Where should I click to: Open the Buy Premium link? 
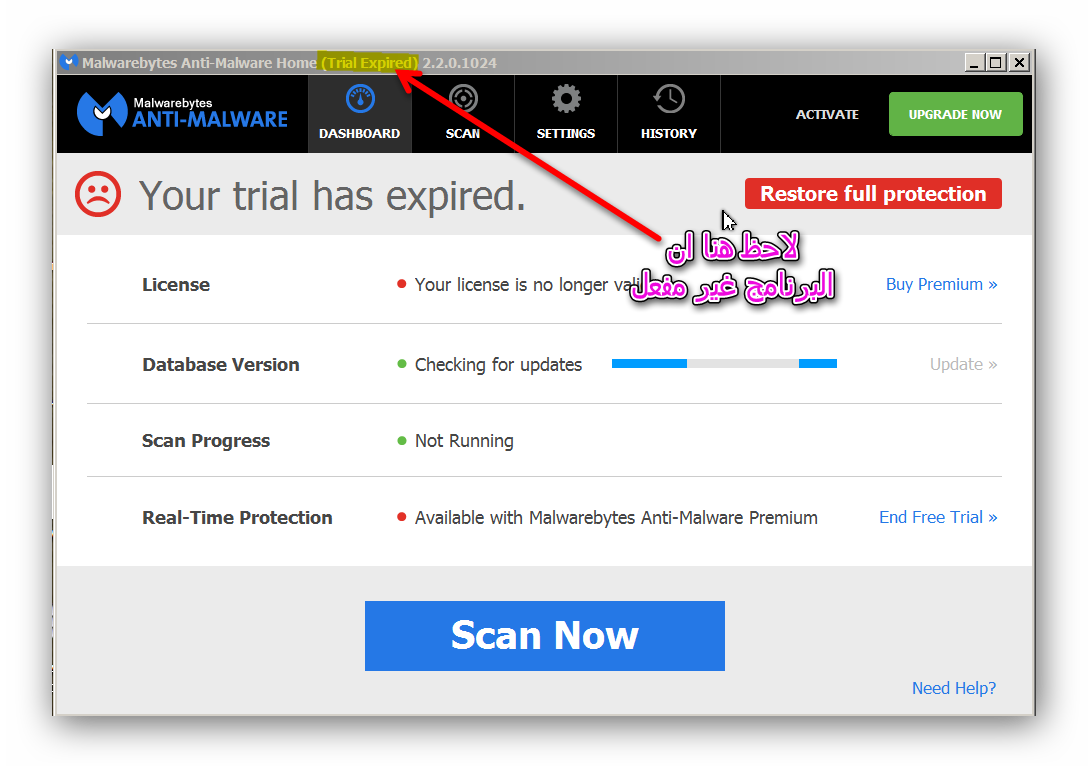(x=942, y=284)
